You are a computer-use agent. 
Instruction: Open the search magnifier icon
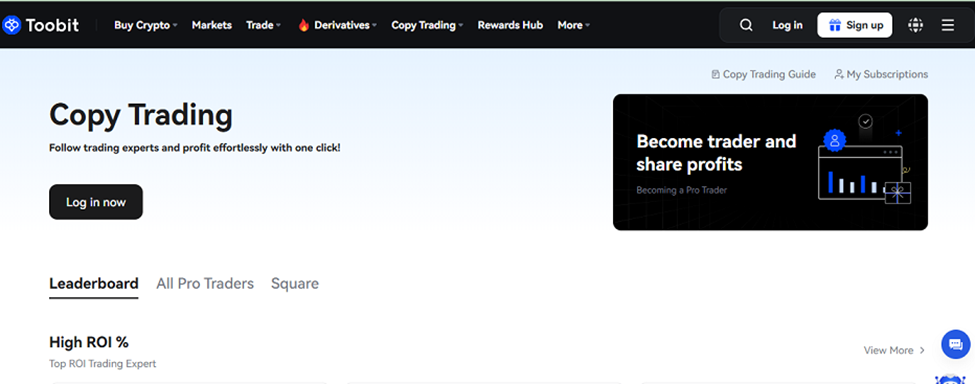pos(746,25)
